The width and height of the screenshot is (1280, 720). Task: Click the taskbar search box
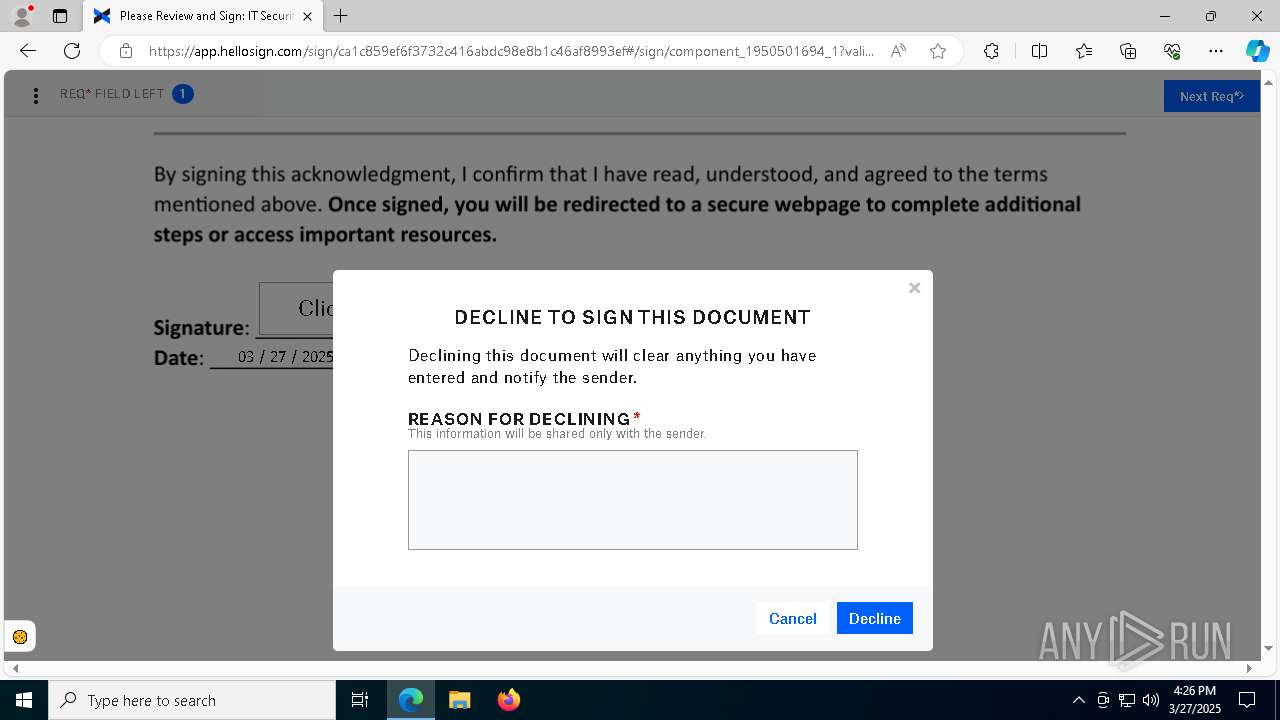click(192, 700)
